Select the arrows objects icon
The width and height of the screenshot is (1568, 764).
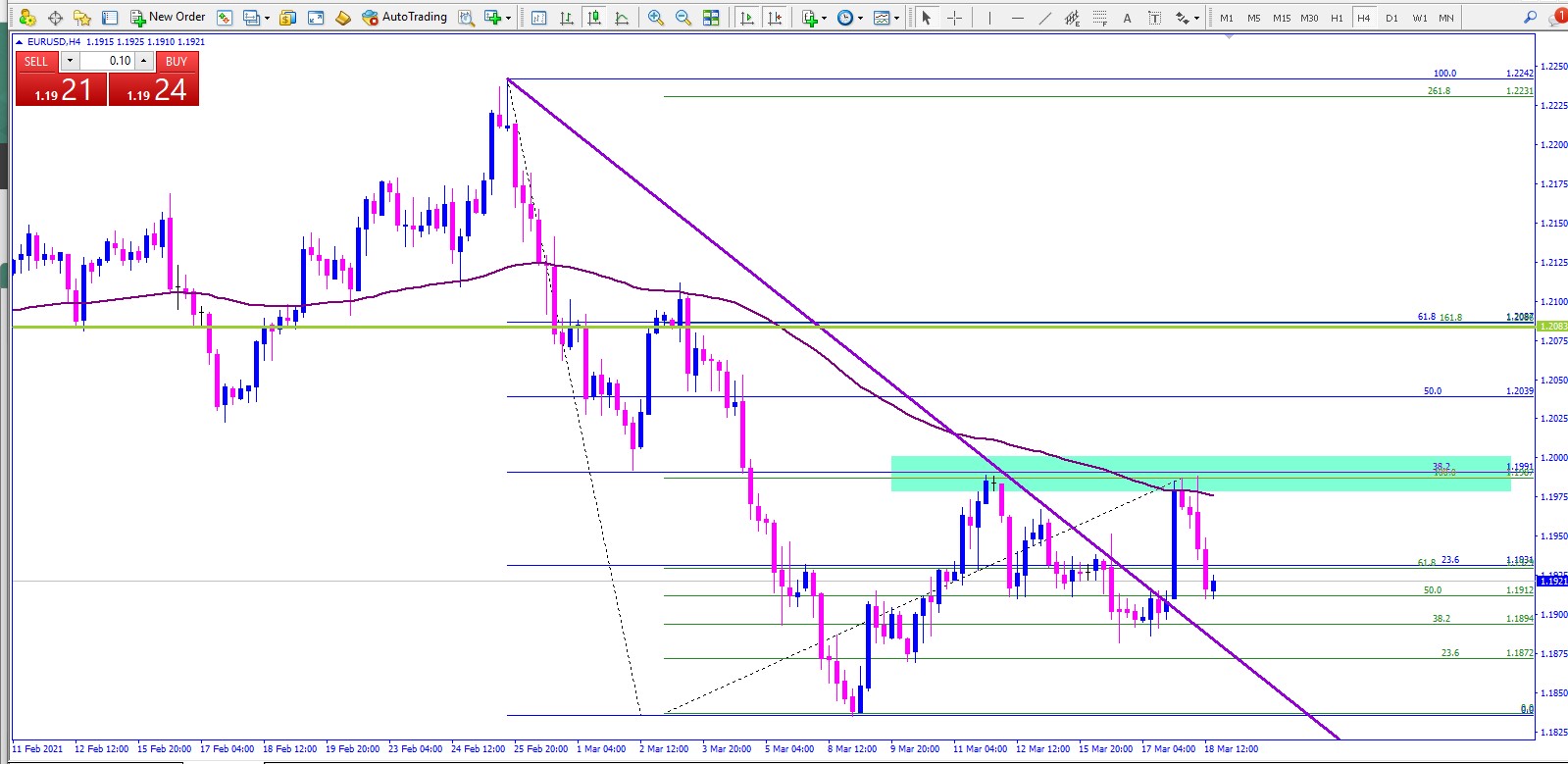1182,17
